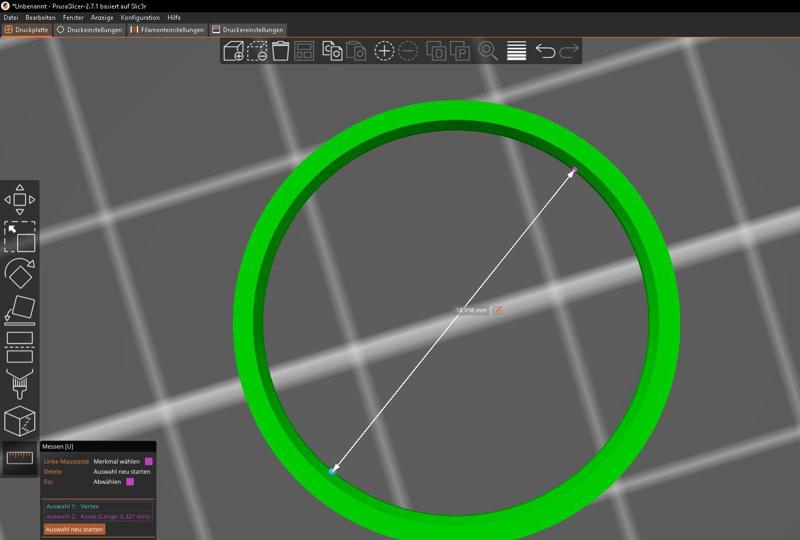Select the Paint-on supports brush tool
The height and width of the screenshot is (540, 800).
click(19, 383)
